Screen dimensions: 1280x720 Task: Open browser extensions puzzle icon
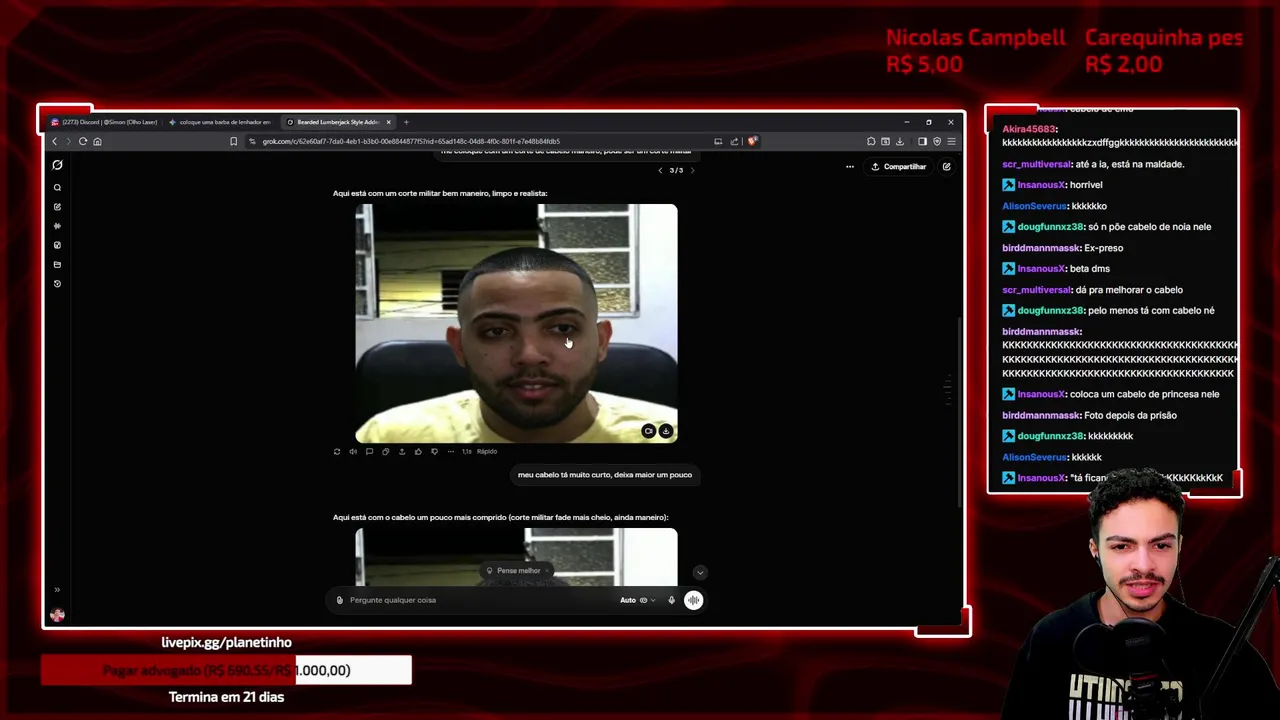tap(871, 141)
